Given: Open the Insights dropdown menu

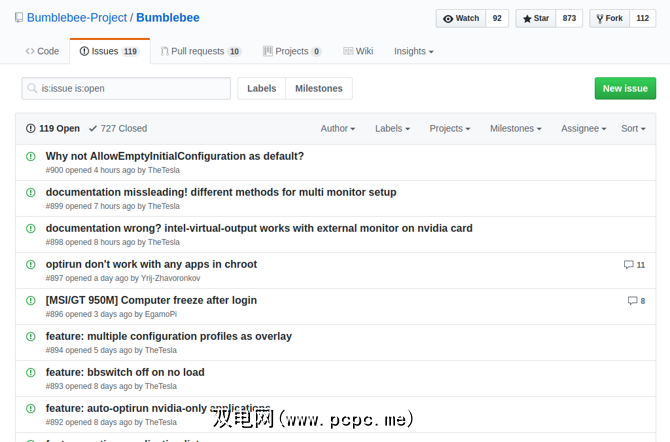Looking at the screenshot, I should [413, 51].
